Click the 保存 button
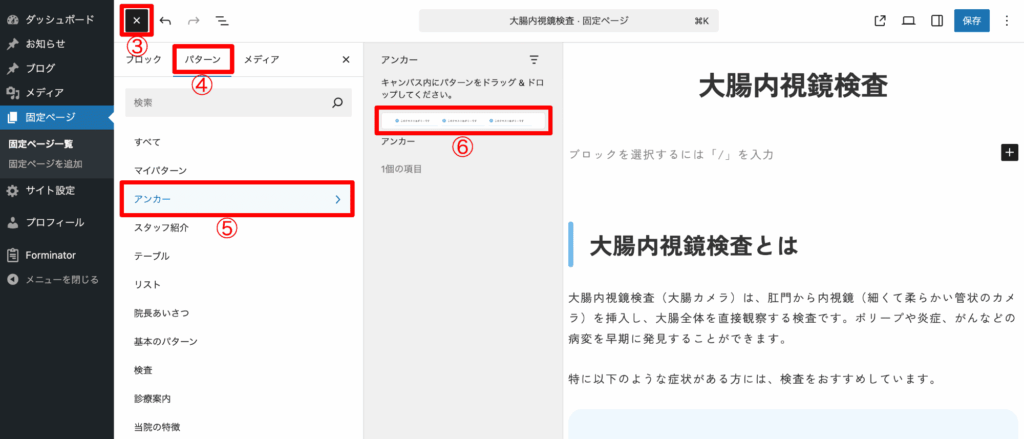The image size is (1024, 439). coord(971,20)
